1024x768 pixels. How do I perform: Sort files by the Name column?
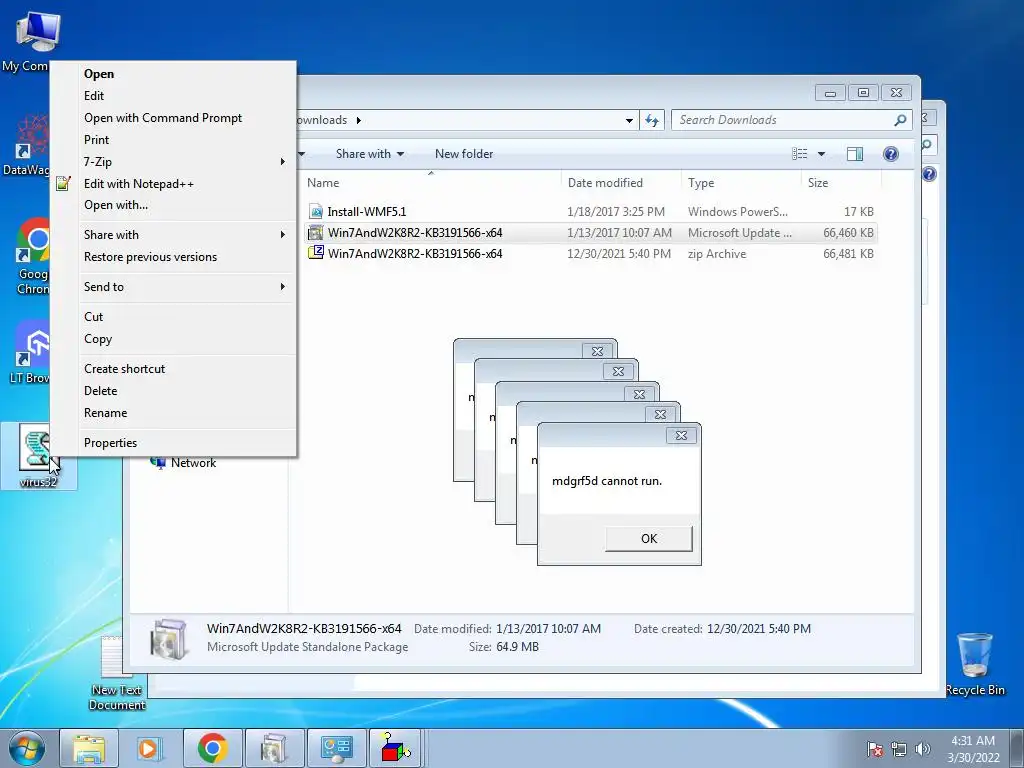pos(431,183)
